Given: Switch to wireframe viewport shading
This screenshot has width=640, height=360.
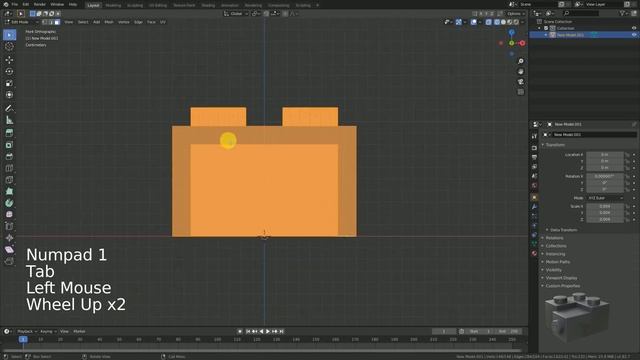Looking at the screenshot, I should pos(497,22).
